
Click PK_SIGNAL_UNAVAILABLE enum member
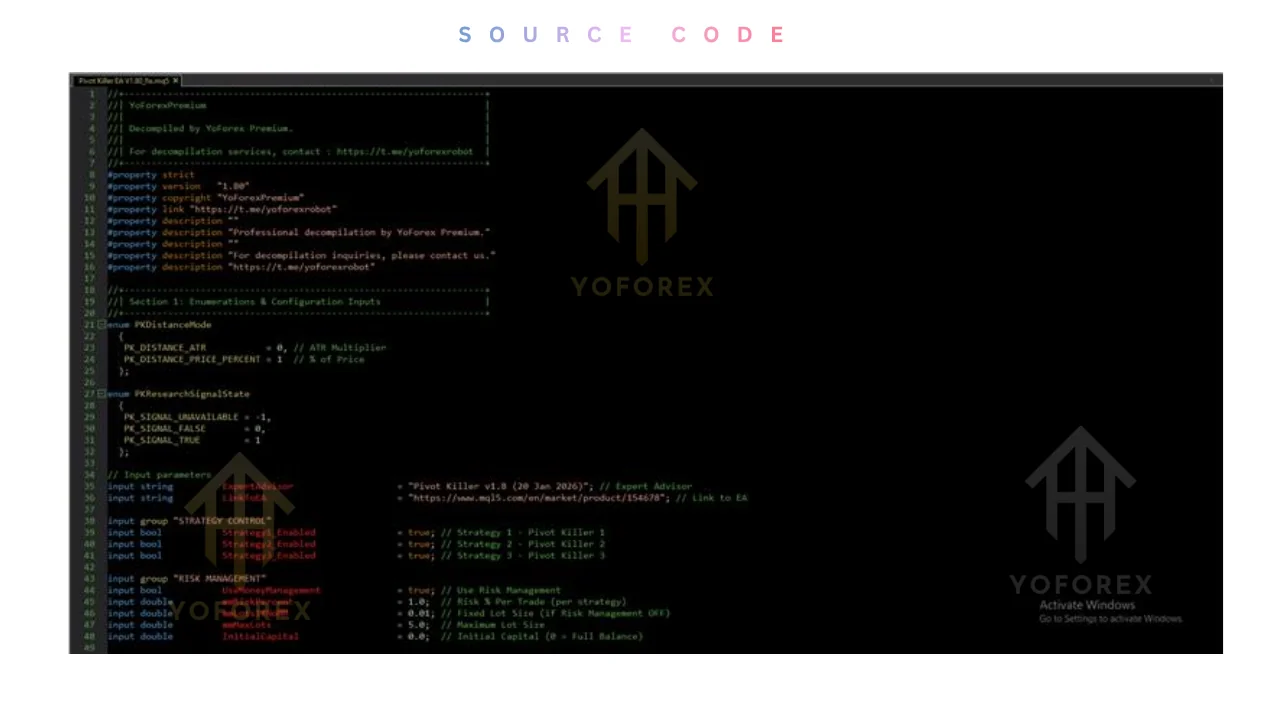(181, 417)
